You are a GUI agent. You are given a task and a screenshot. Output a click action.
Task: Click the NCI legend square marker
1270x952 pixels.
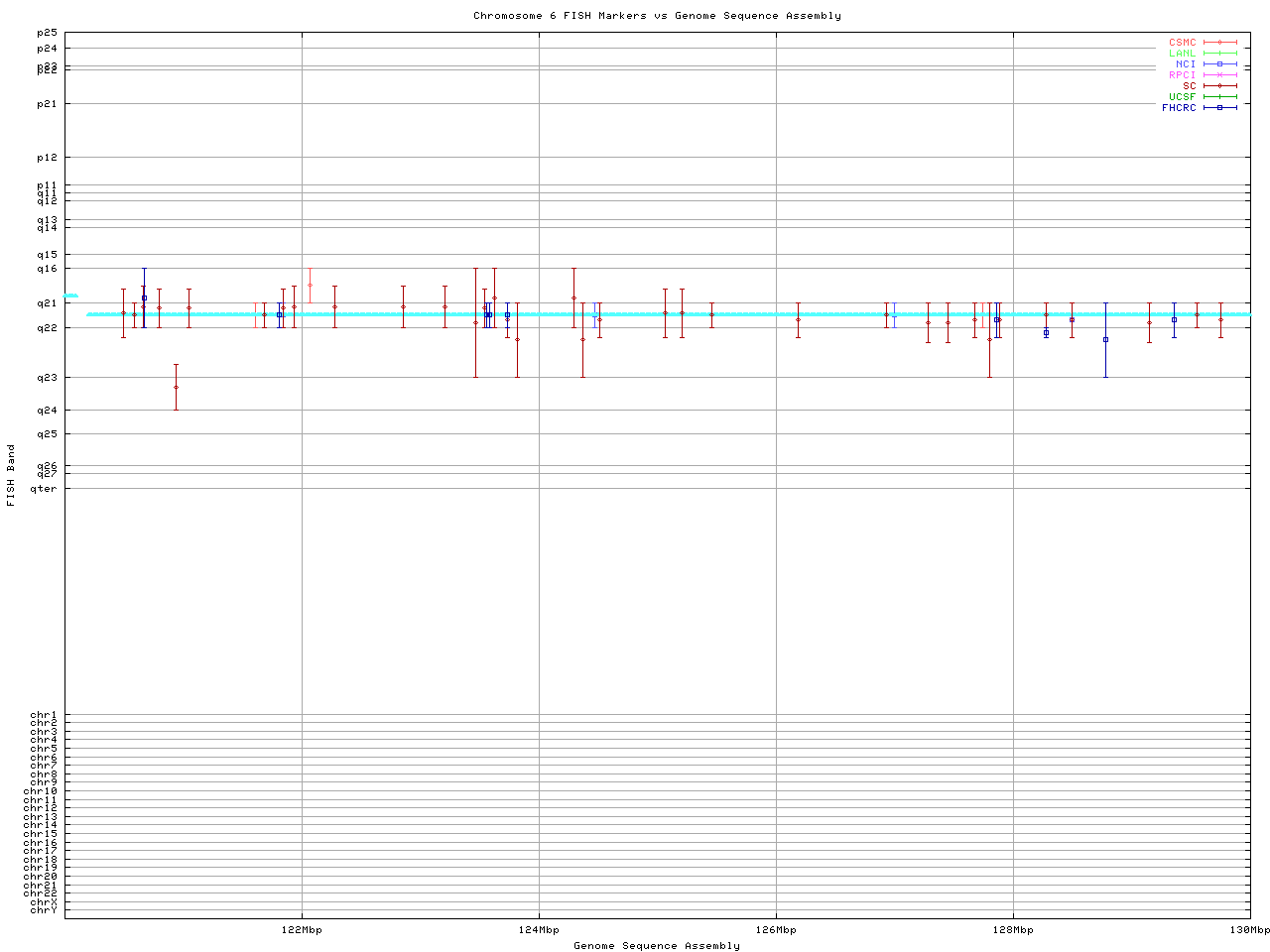coord(1219,64)
